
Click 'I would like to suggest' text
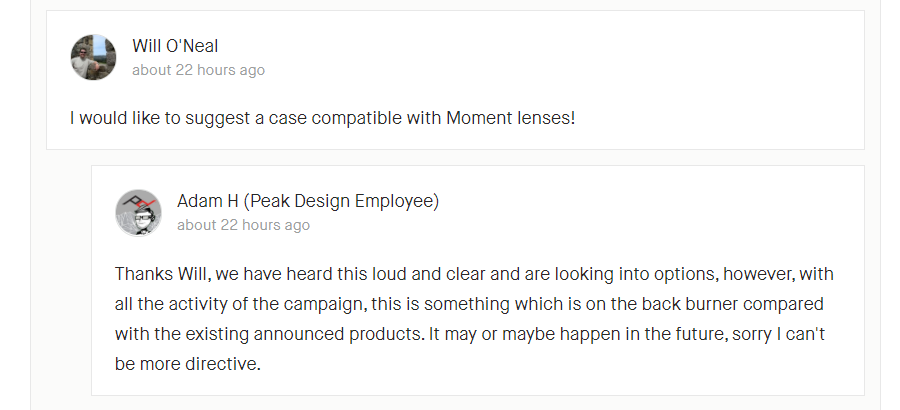pyautogui.click(x=160, y=118)
